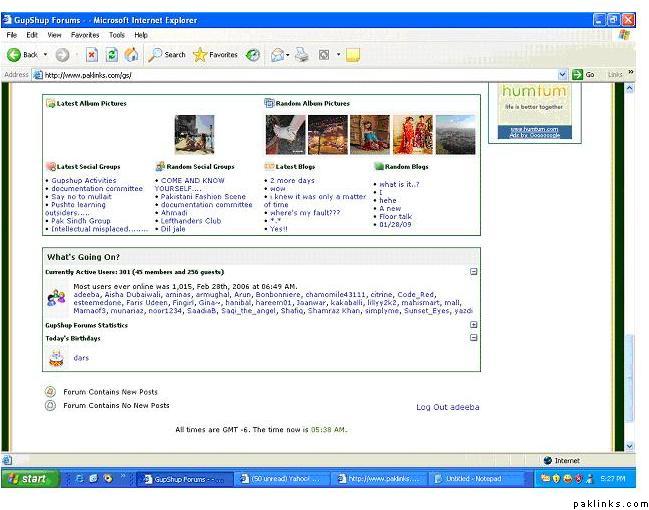Refresh the page with the Refresh icon
This screenshot has width=649, height=510.
coord(111,55)
